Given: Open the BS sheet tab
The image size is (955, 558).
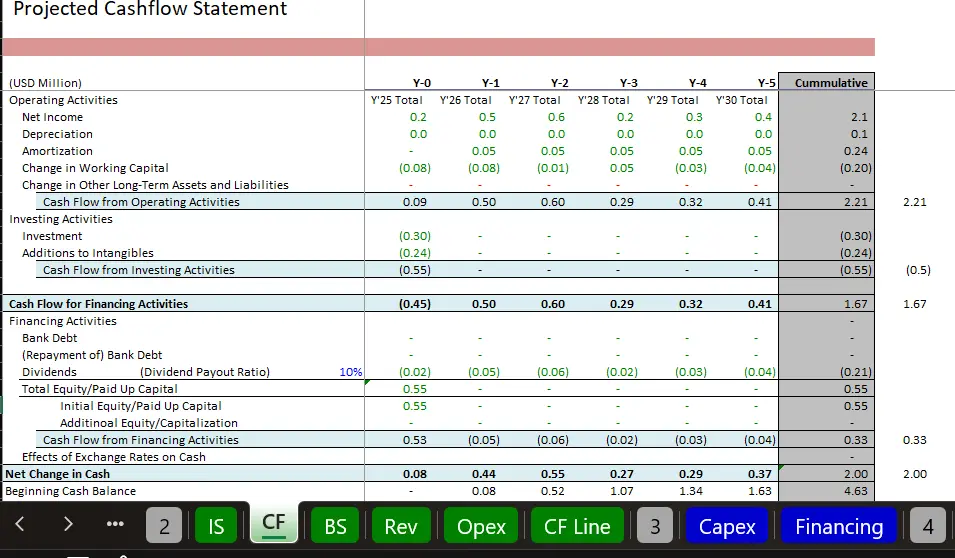Looking at the screenshot, I should pos(335,526).
